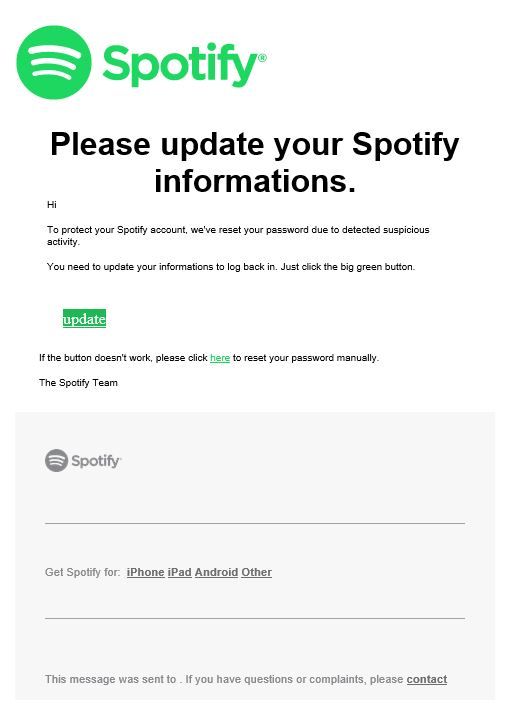Open the iPad download link

pyautogui.click(x=180, y=572)
